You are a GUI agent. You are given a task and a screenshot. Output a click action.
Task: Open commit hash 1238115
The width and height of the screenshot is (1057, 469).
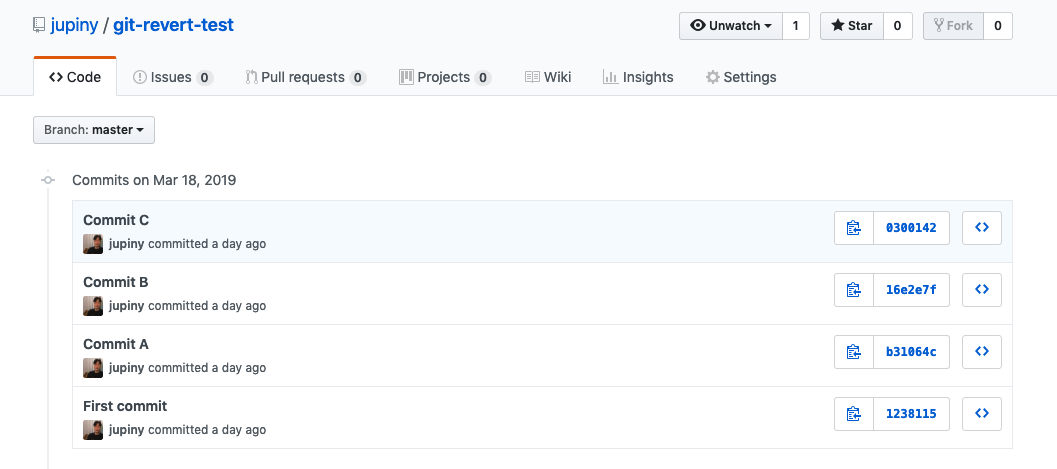click(x=911, y=414)
